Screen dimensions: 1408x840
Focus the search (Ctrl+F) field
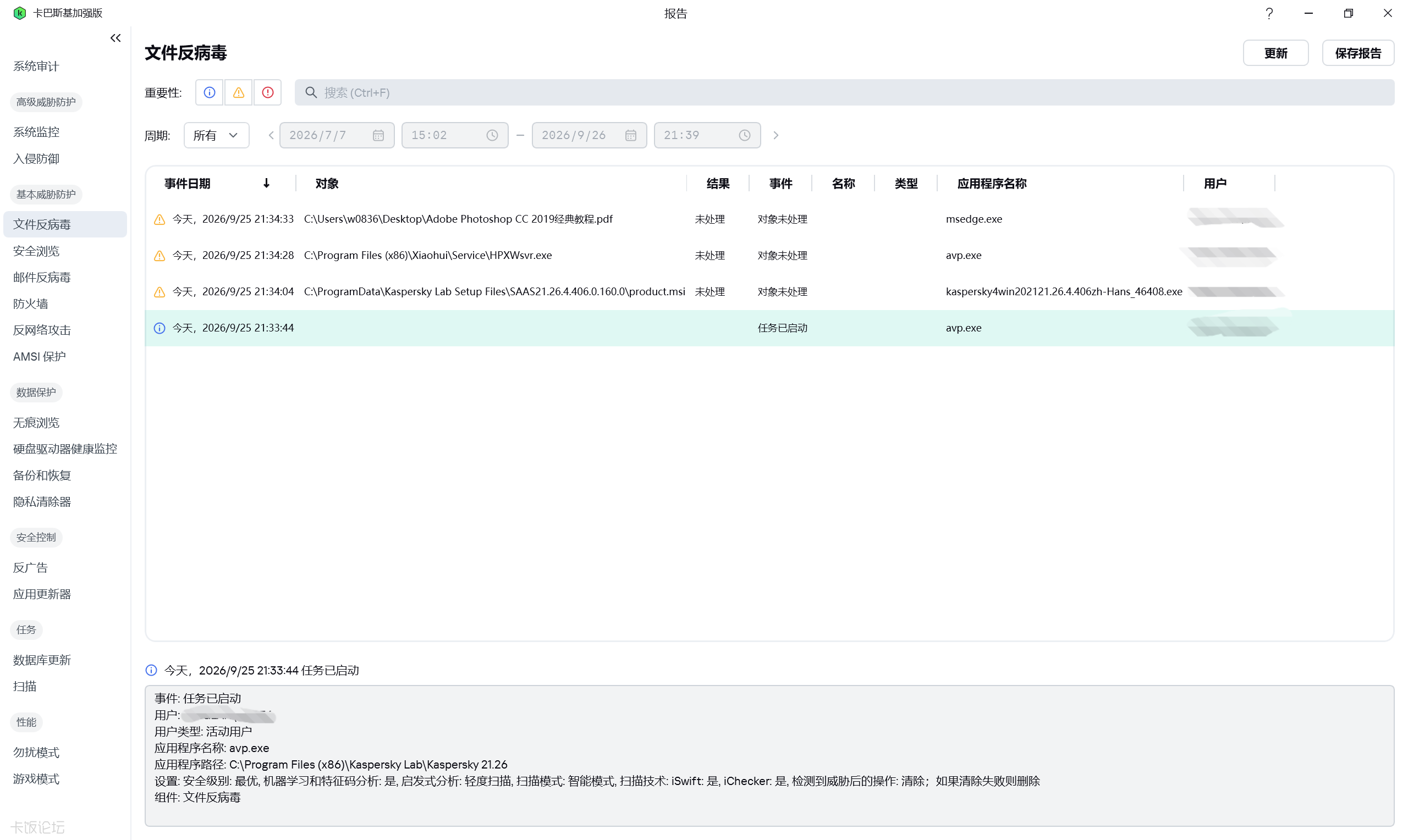tap(844, 92)
